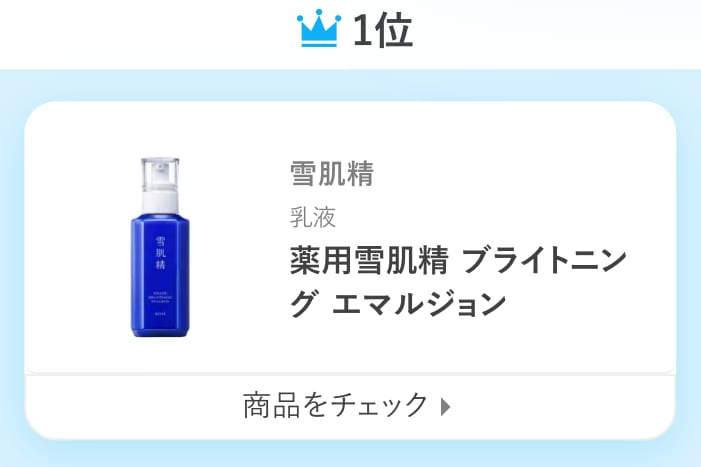Open the blue 雪肌精 bottle product image
The width and height of the screenshot is (701, 467).
click(x=160, y=247)
